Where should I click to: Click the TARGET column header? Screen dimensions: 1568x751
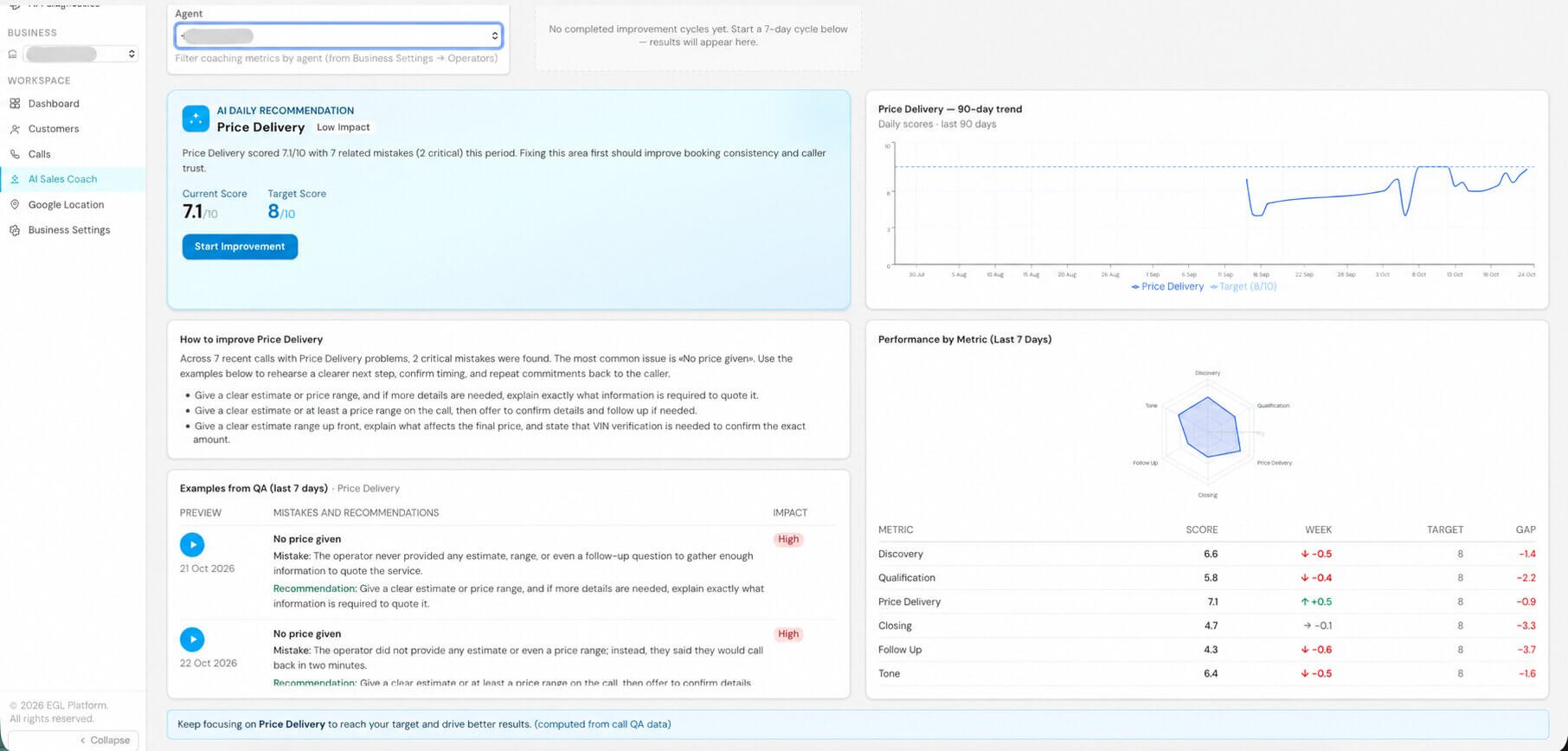(x=1445, y=530)
